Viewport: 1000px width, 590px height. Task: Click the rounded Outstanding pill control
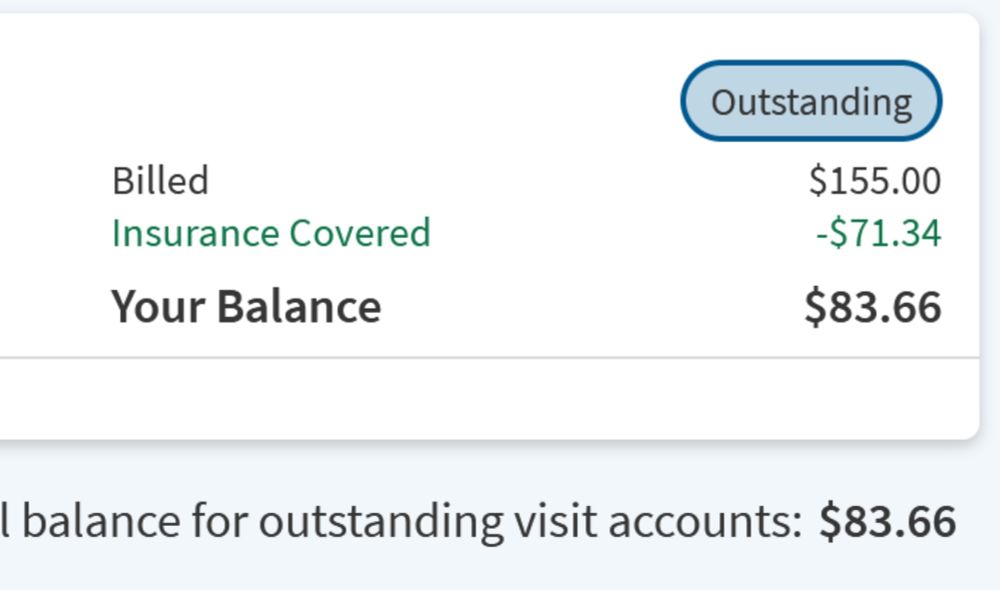click(x=810, y=100)
